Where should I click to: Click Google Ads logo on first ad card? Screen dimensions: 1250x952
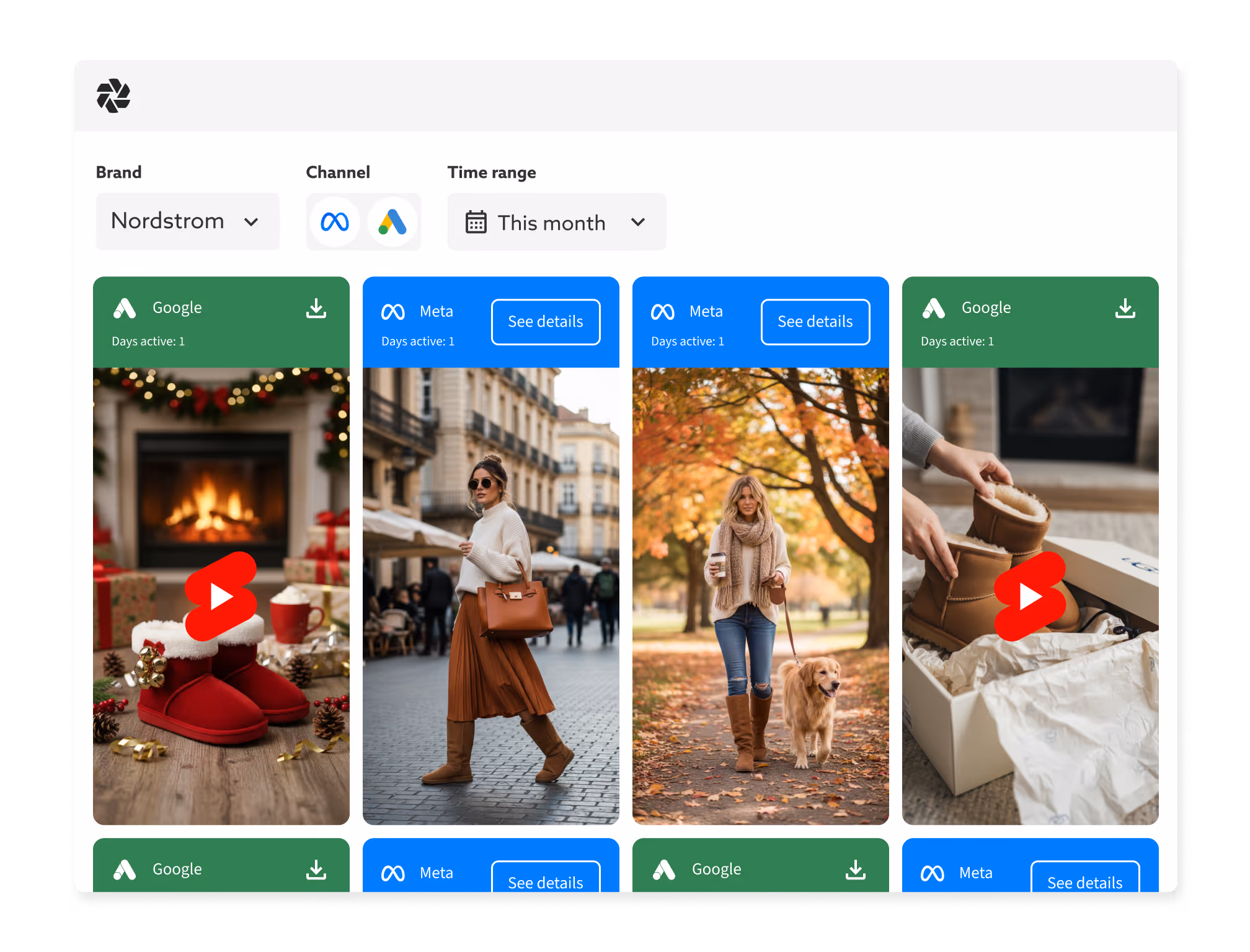(x=125, y=308)
